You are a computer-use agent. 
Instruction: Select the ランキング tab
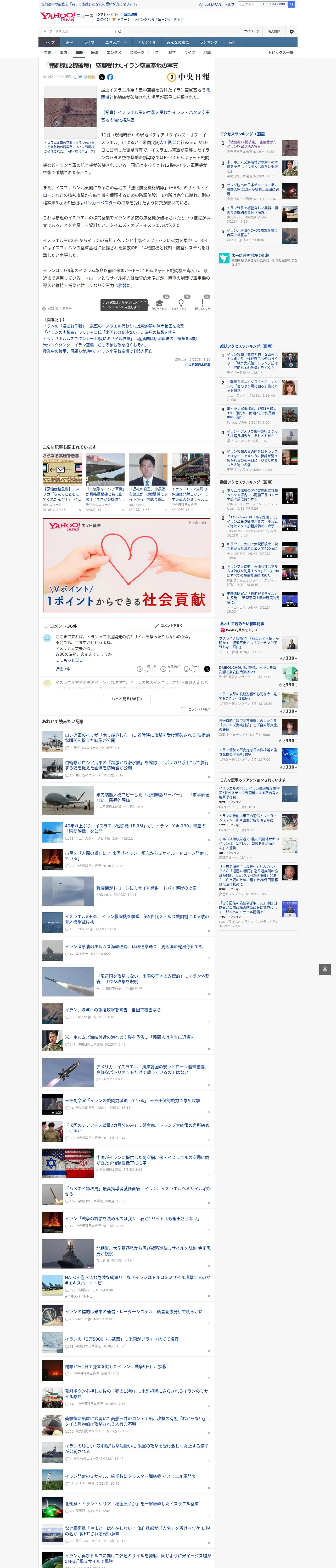coord(209,43)
